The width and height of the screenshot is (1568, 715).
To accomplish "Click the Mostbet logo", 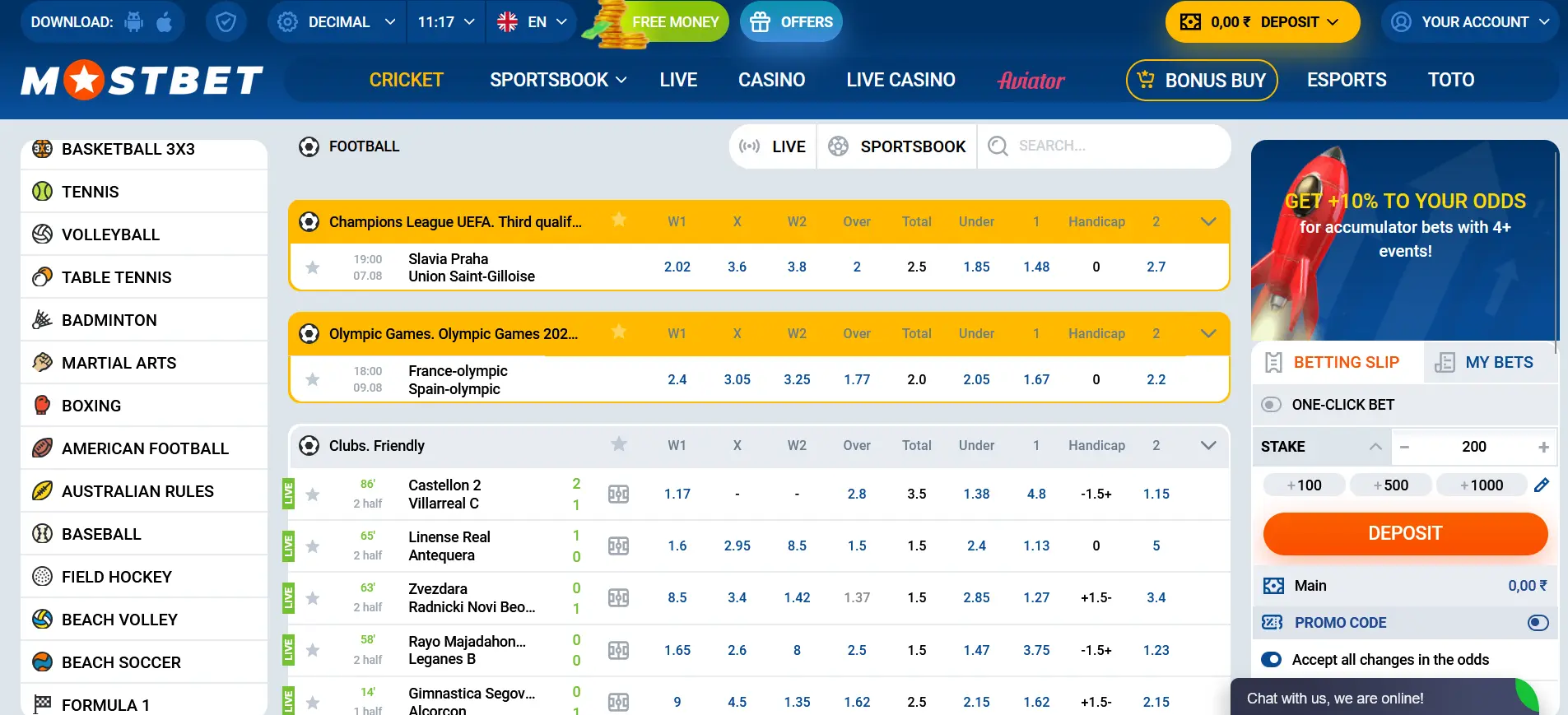I will pyautogui.click(x=142, y=80).
